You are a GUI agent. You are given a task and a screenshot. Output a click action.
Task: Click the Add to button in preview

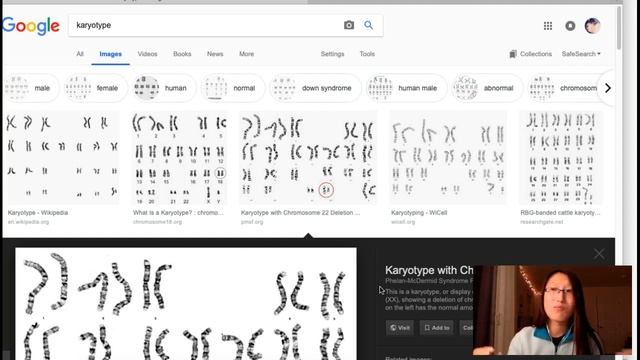[x=436, y=328]
